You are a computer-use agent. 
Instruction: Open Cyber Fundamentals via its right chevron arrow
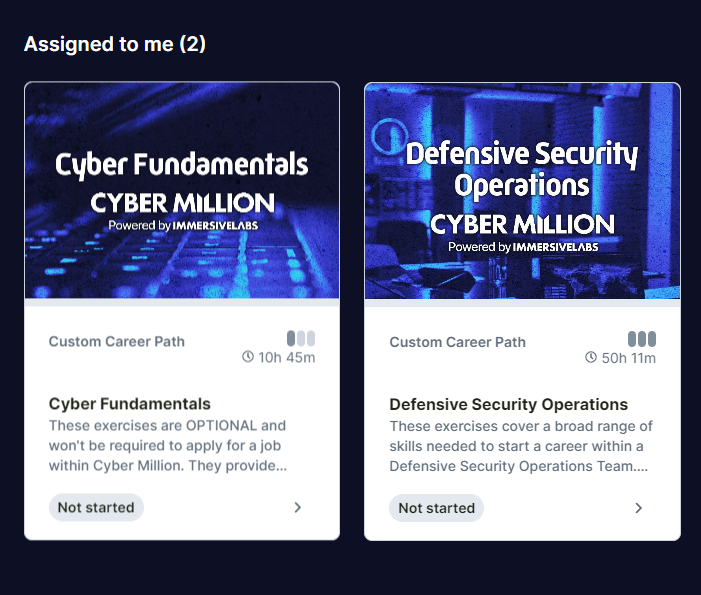click(x=298, y=507)
